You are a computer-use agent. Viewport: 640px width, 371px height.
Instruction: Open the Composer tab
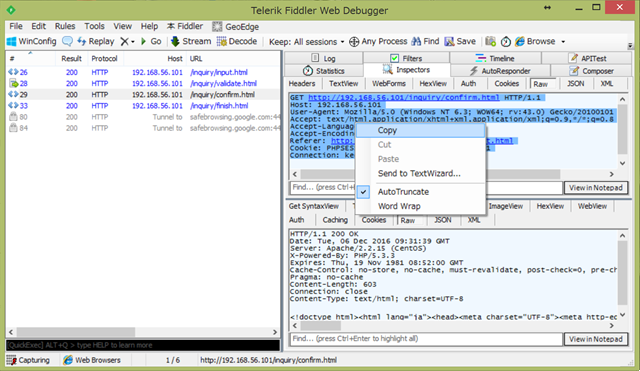pyautogui.click(x=591, y=71)
